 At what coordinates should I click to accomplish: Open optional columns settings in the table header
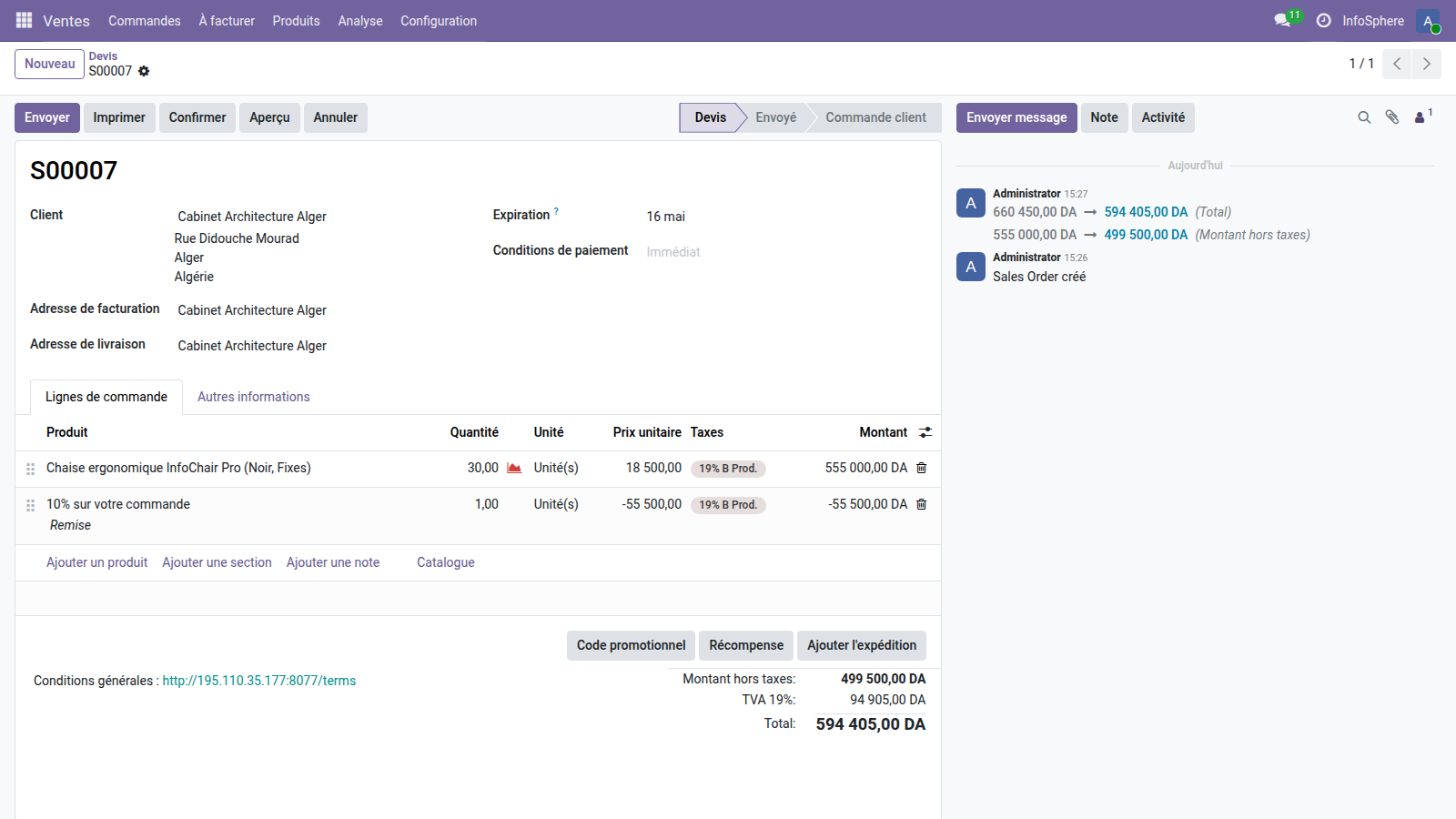(925, 432)
